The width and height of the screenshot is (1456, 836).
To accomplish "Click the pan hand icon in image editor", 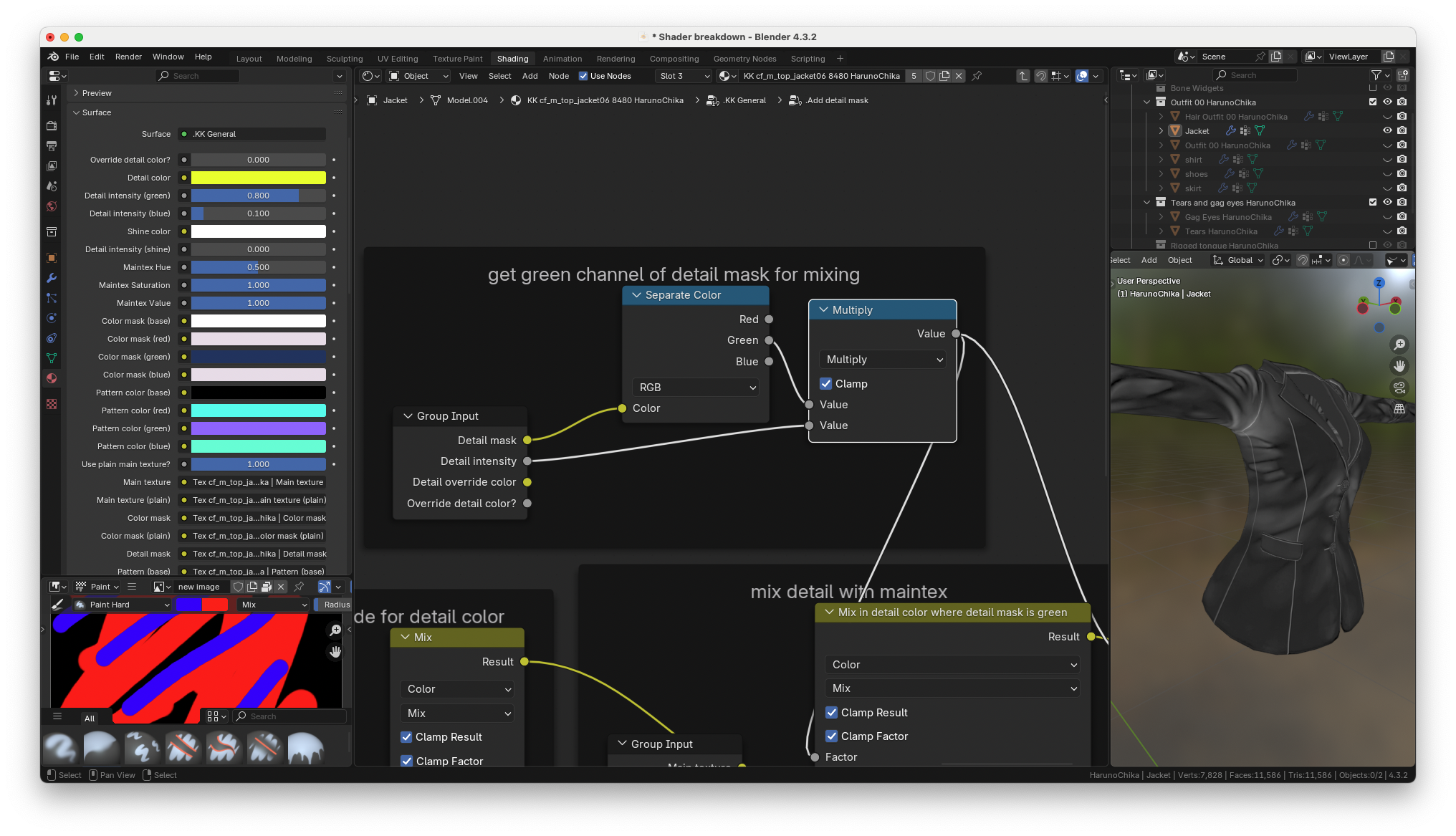I will pos(335,652).
